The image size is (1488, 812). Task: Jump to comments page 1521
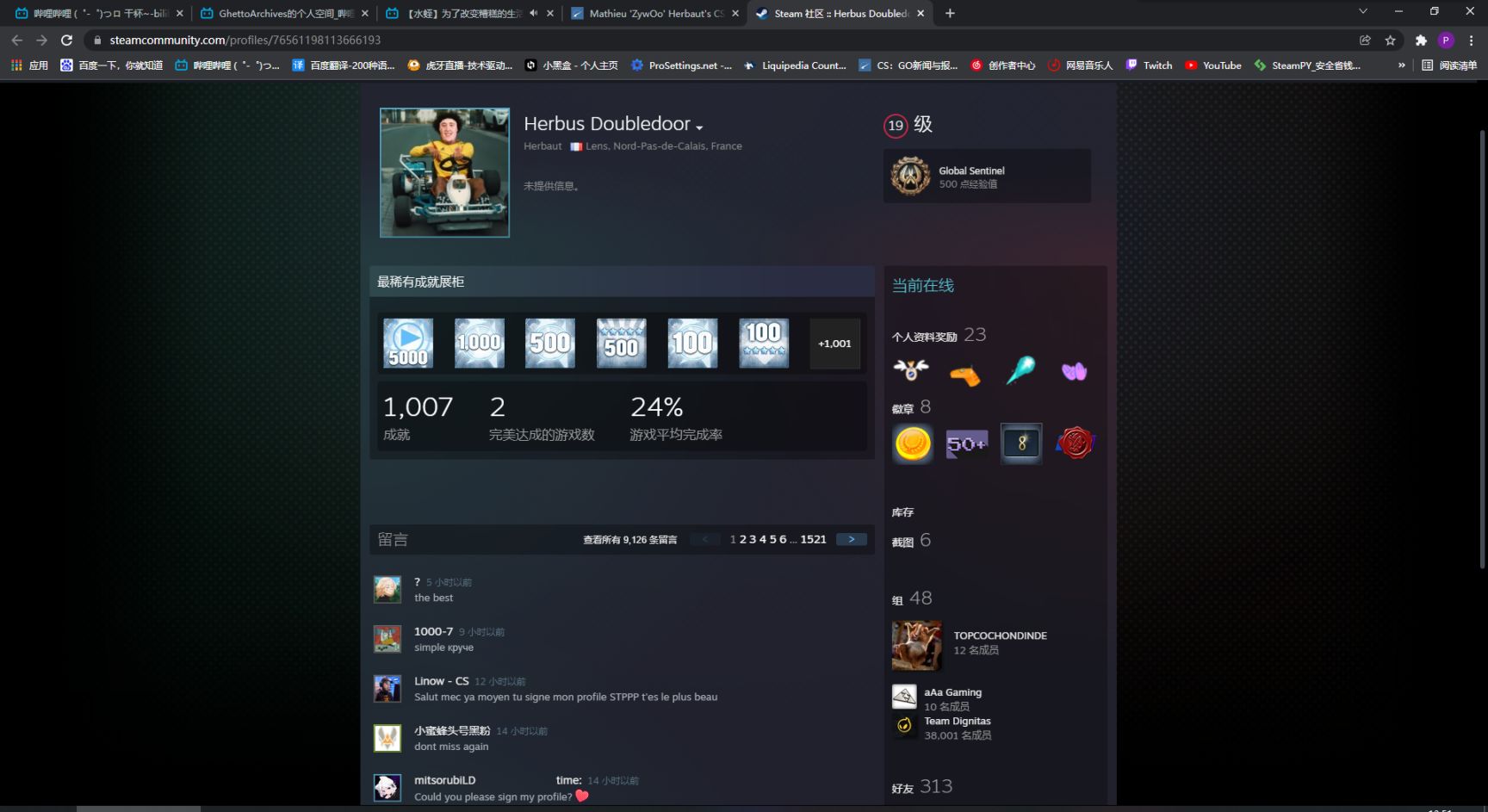point(813,539)
